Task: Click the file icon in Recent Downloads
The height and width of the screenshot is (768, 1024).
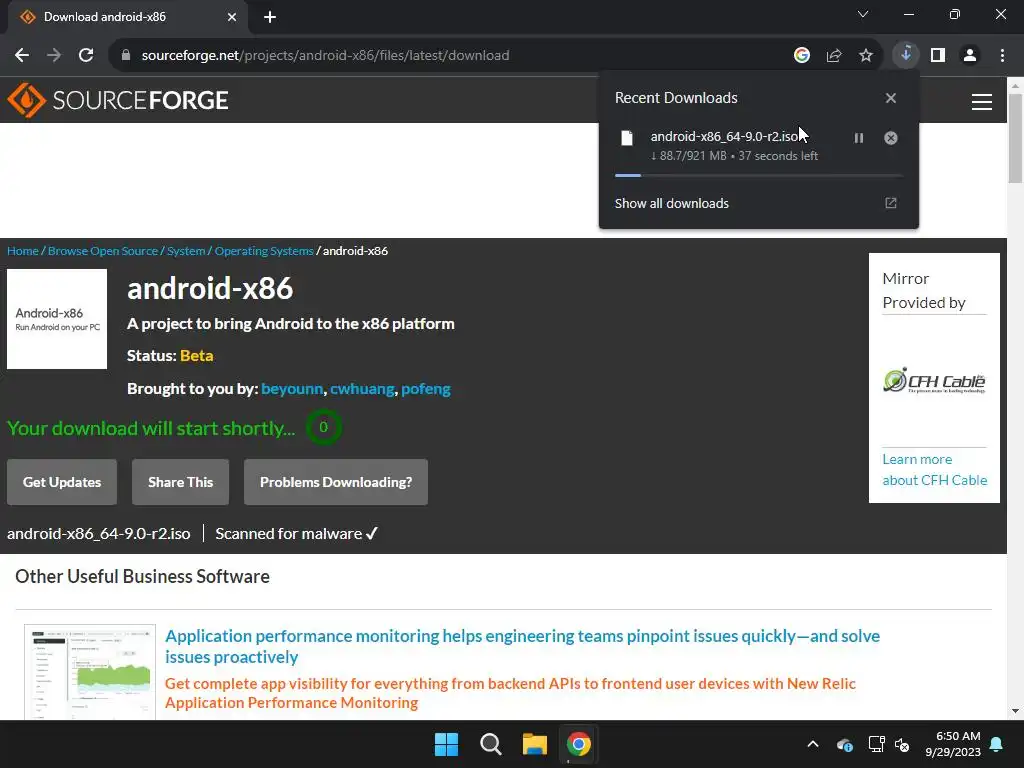Action: [x=627, y=138]
